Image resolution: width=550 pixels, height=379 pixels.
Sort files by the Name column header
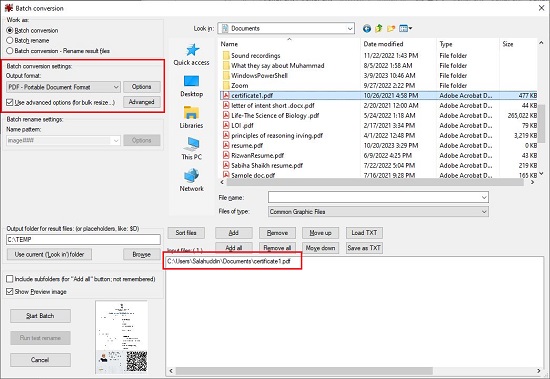[229, 44]
